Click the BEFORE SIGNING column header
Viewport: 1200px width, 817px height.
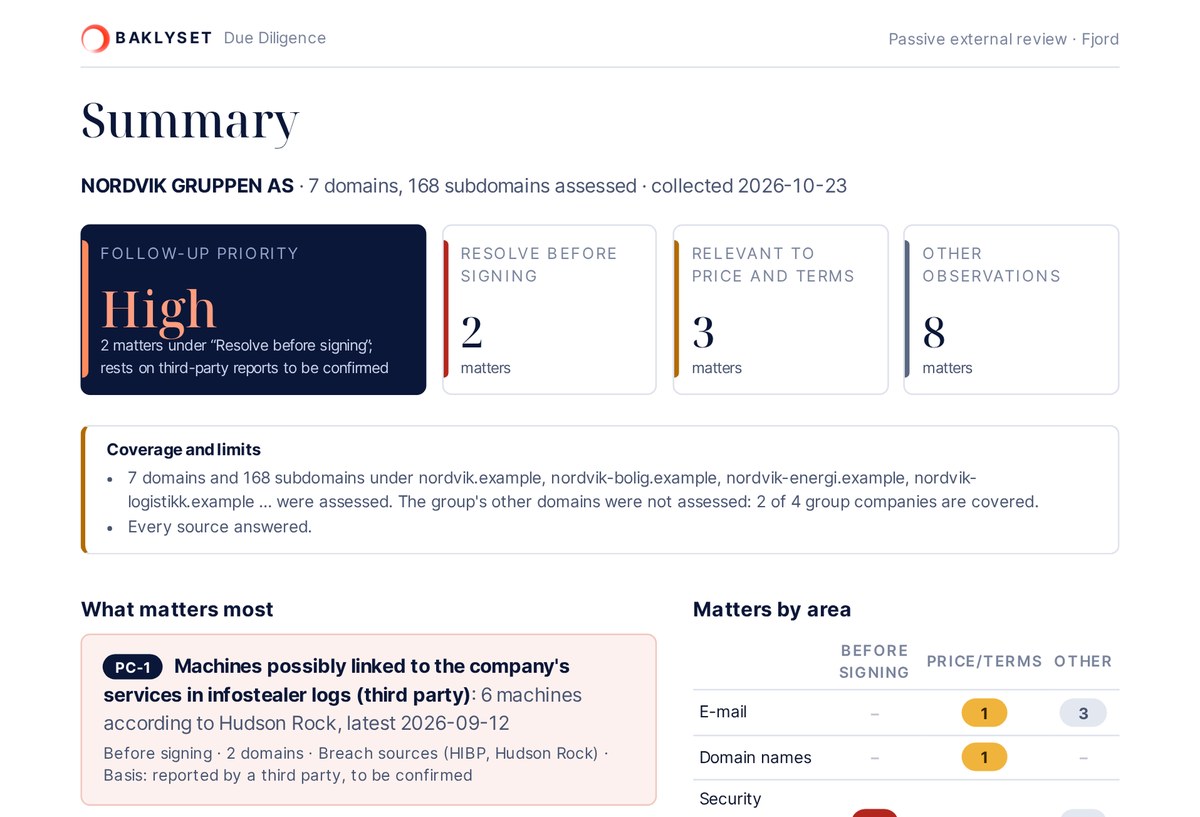point(874,661)
